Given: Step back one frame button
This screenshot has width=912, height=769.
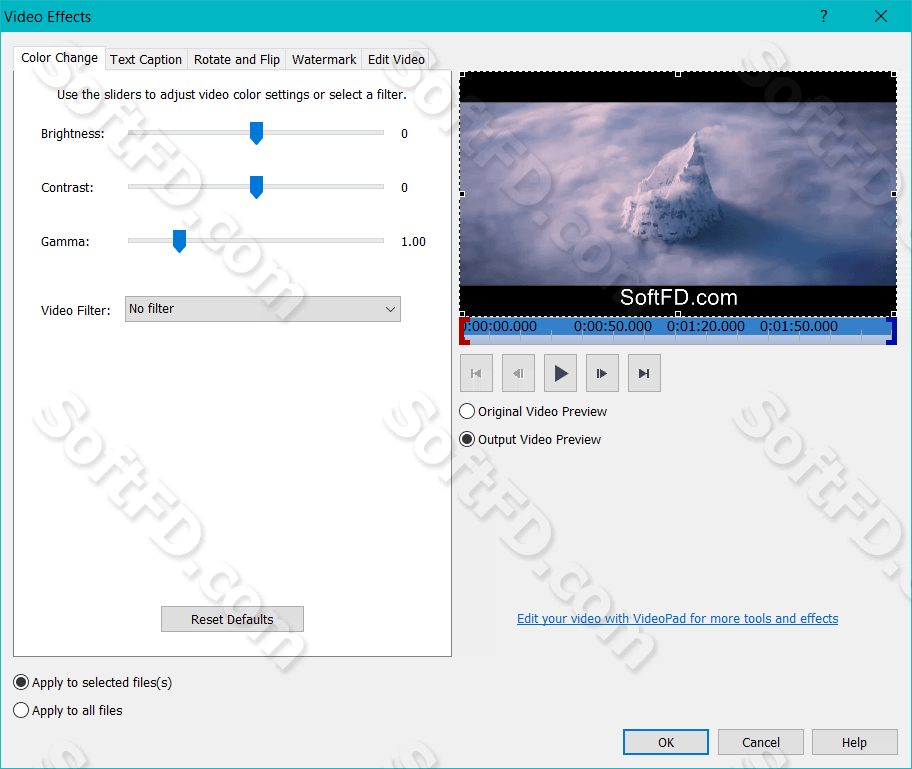Looking at the screenshot, I should (518, 373).
